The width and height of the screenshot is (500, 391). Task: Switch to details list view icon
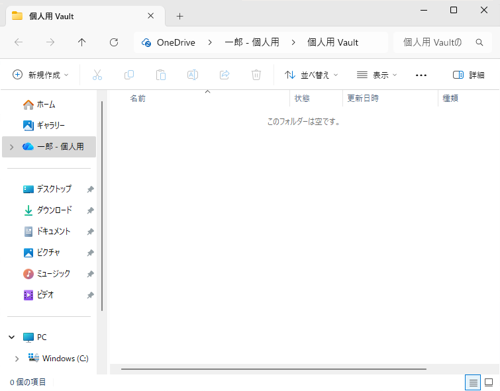click(473, 382)
